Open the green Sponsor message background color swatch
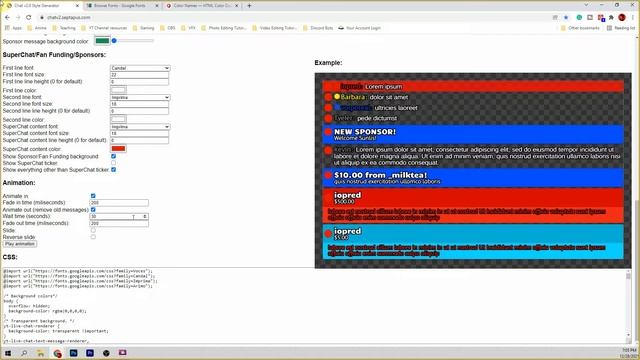Viewport: 640px width, 360px height. point(102,41)
